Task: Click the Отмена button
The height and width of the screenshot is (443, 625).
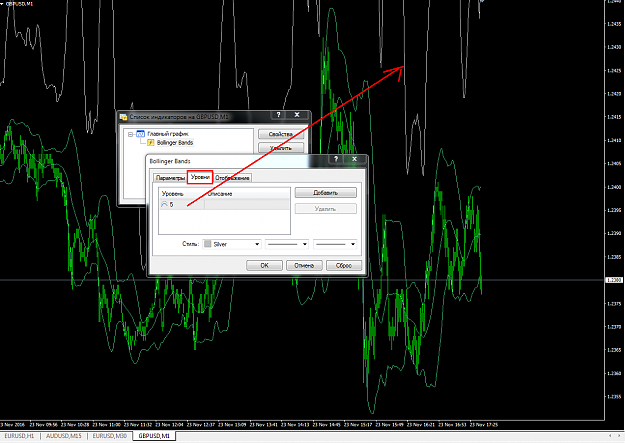Action: pyautogui.click(x=304, y=265)
